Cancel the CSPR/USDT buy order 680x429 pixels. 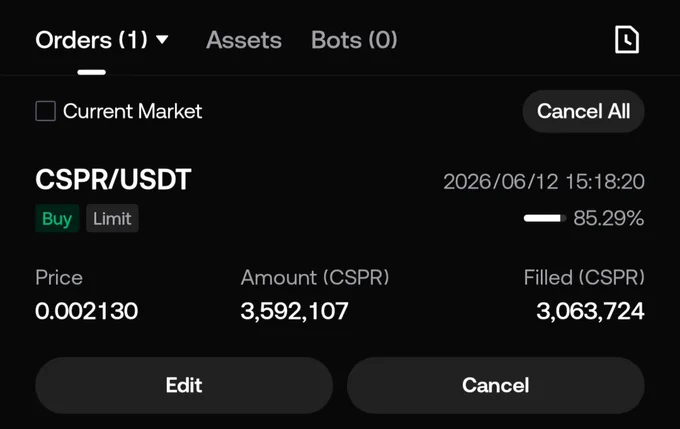coord(496,385)
